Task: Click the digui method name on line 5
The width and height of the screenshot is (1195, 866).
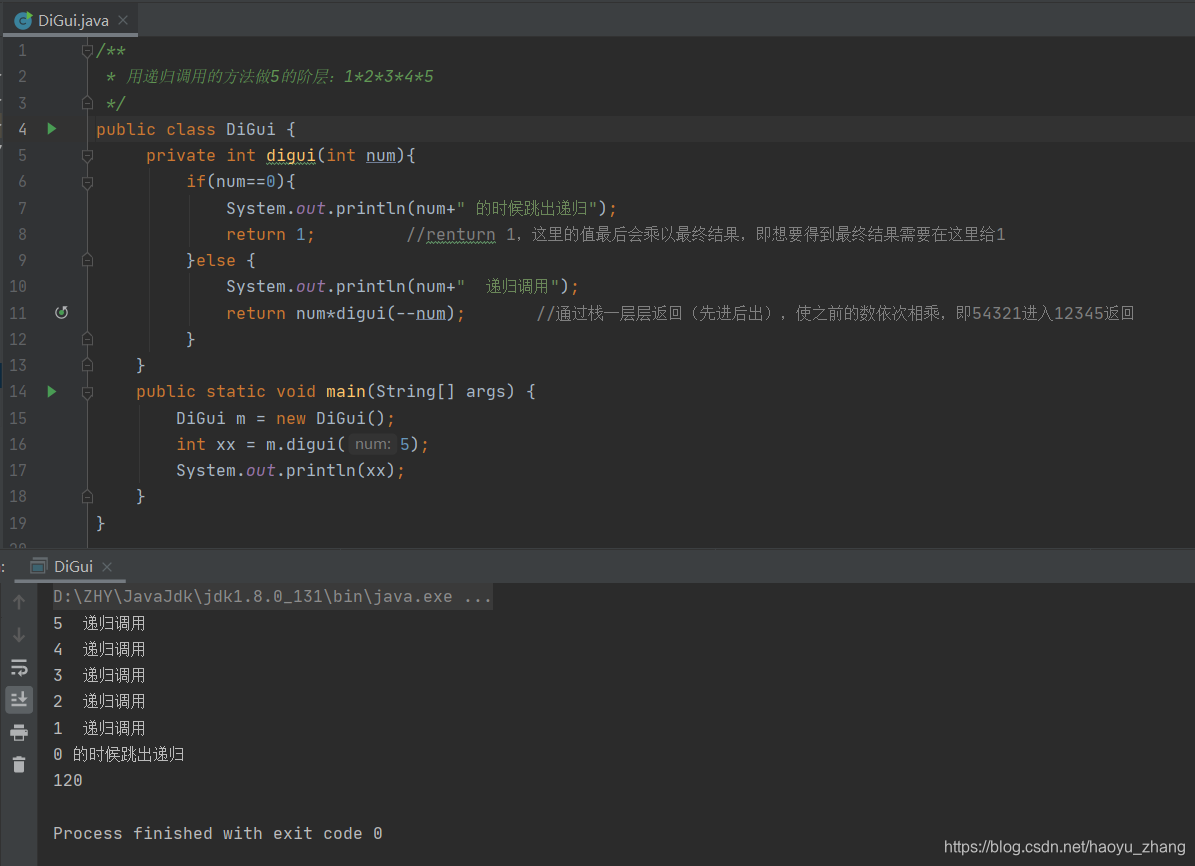Action: (290, 156)
